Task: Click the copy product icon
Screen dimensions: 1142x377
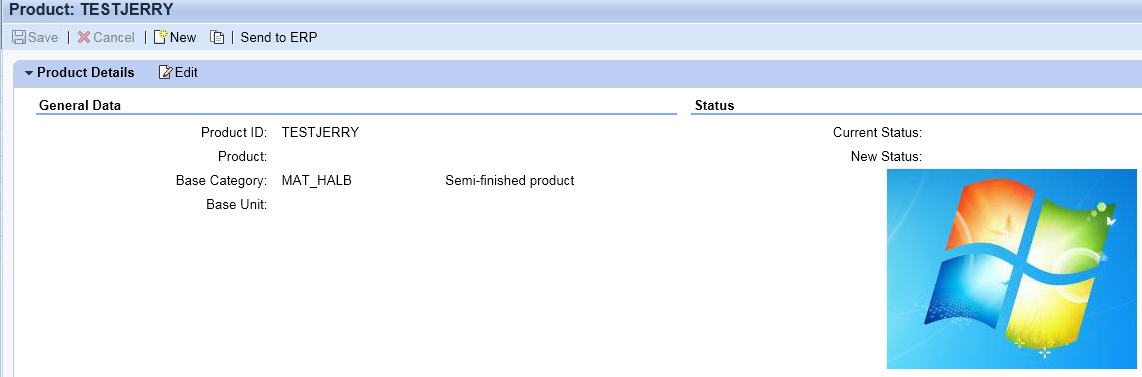Action: pos(217,37)
